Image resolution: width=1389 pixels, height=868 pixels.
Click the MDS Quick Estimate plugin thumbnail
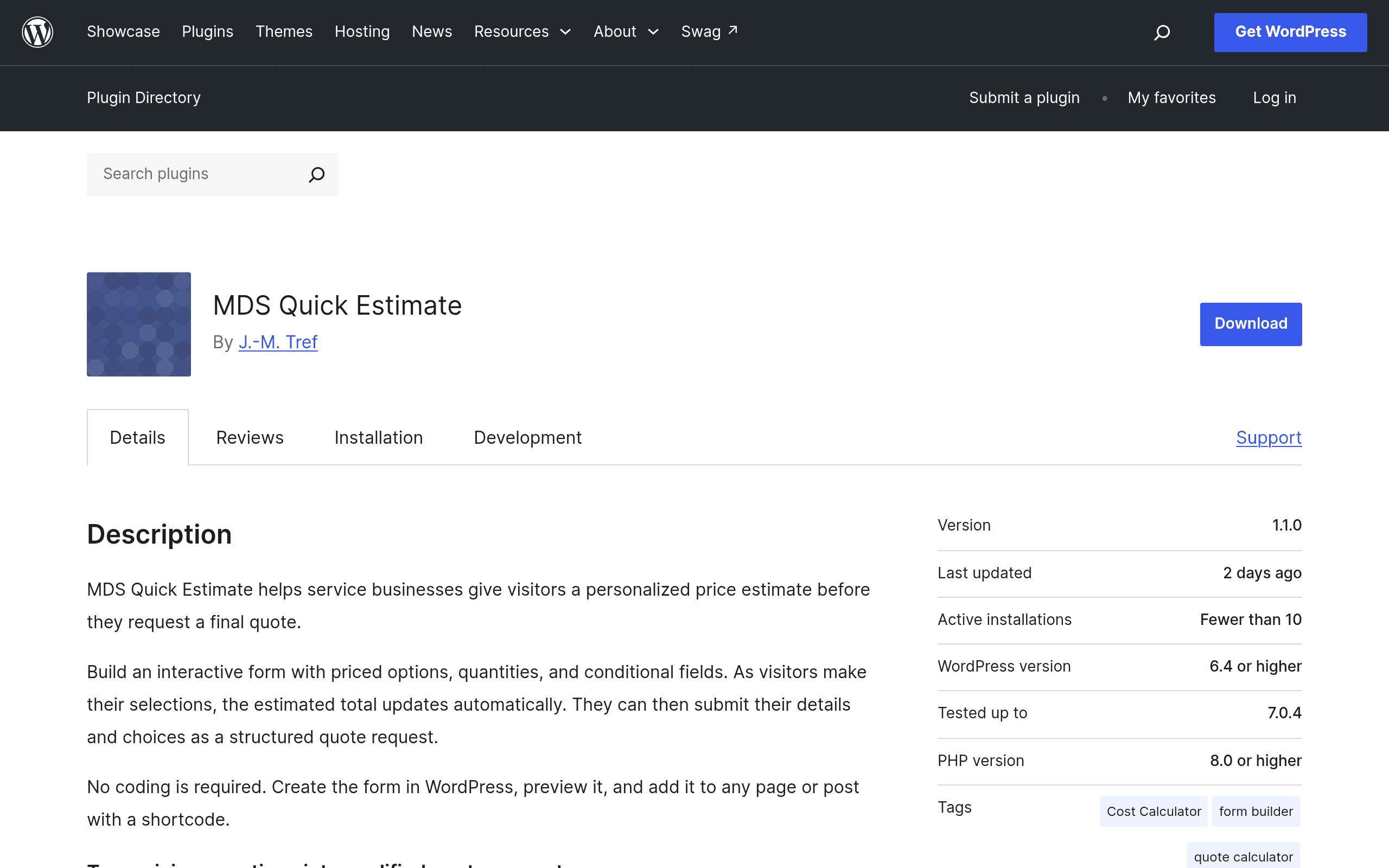pyautogui.click(x=139, y=324)
